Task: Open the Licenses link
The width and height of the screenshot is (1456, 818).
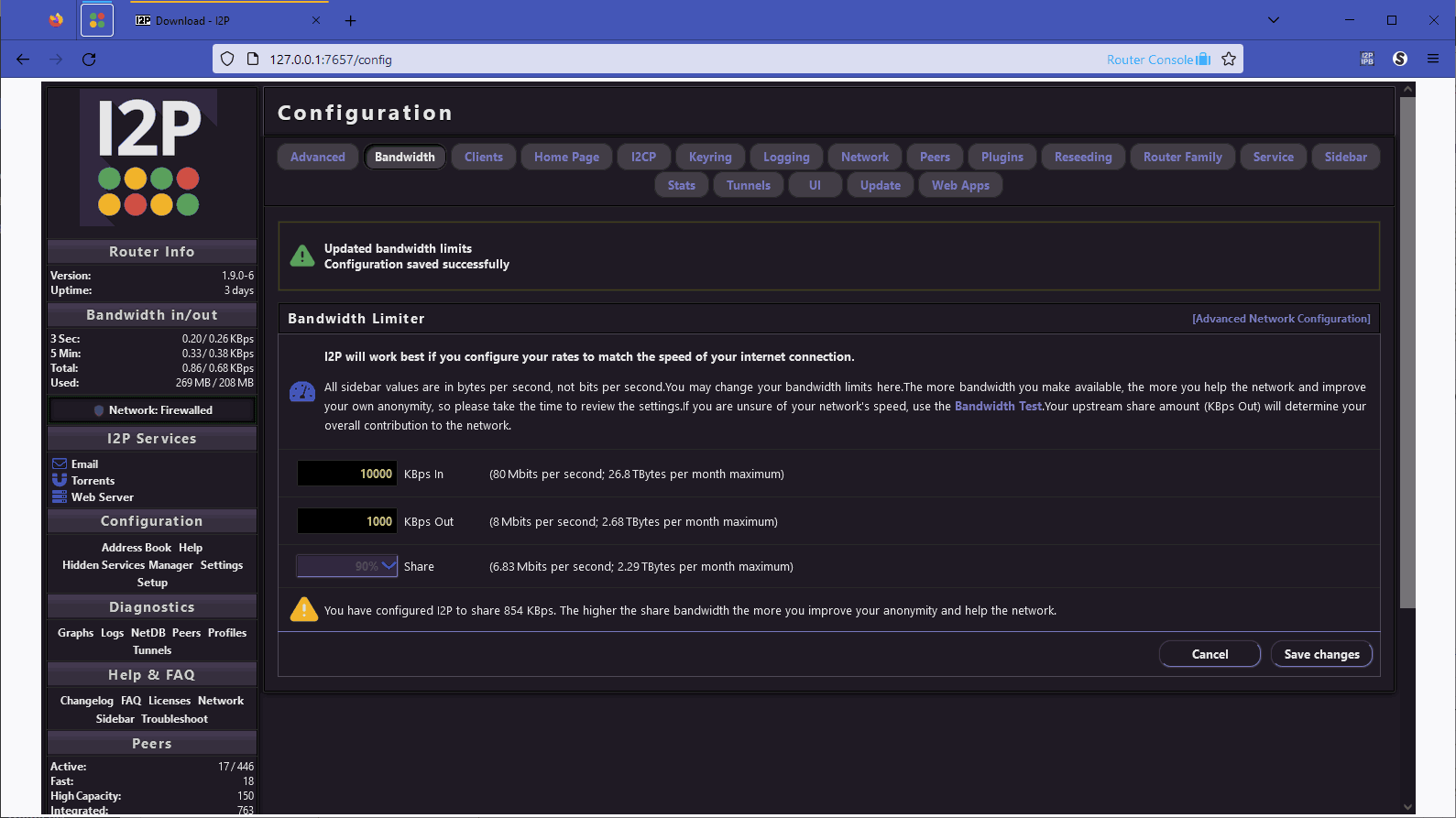Action: [x=170, y=701]
